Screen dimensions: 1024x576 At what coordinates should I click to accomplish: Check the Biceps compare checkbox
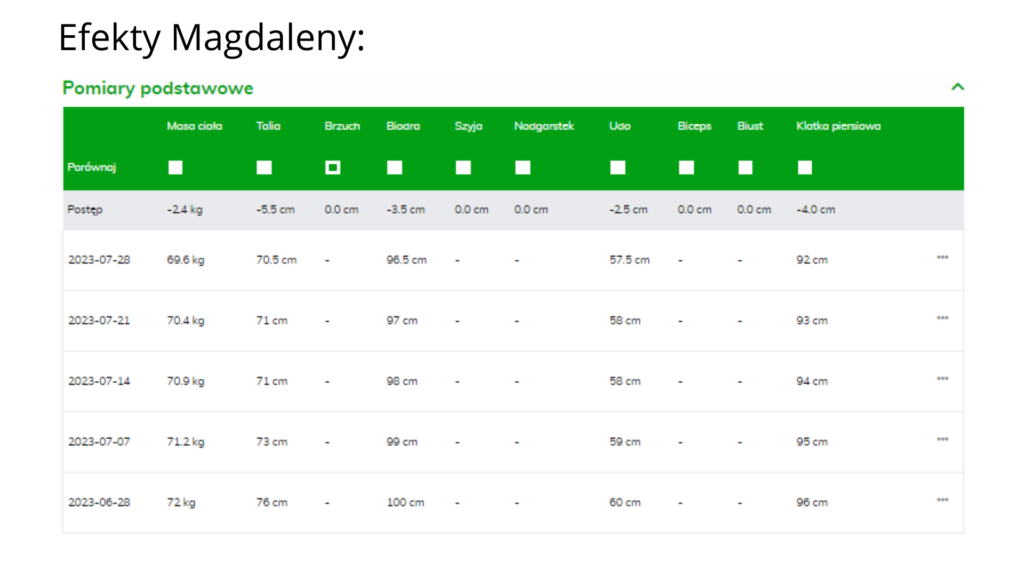(686, 168)
